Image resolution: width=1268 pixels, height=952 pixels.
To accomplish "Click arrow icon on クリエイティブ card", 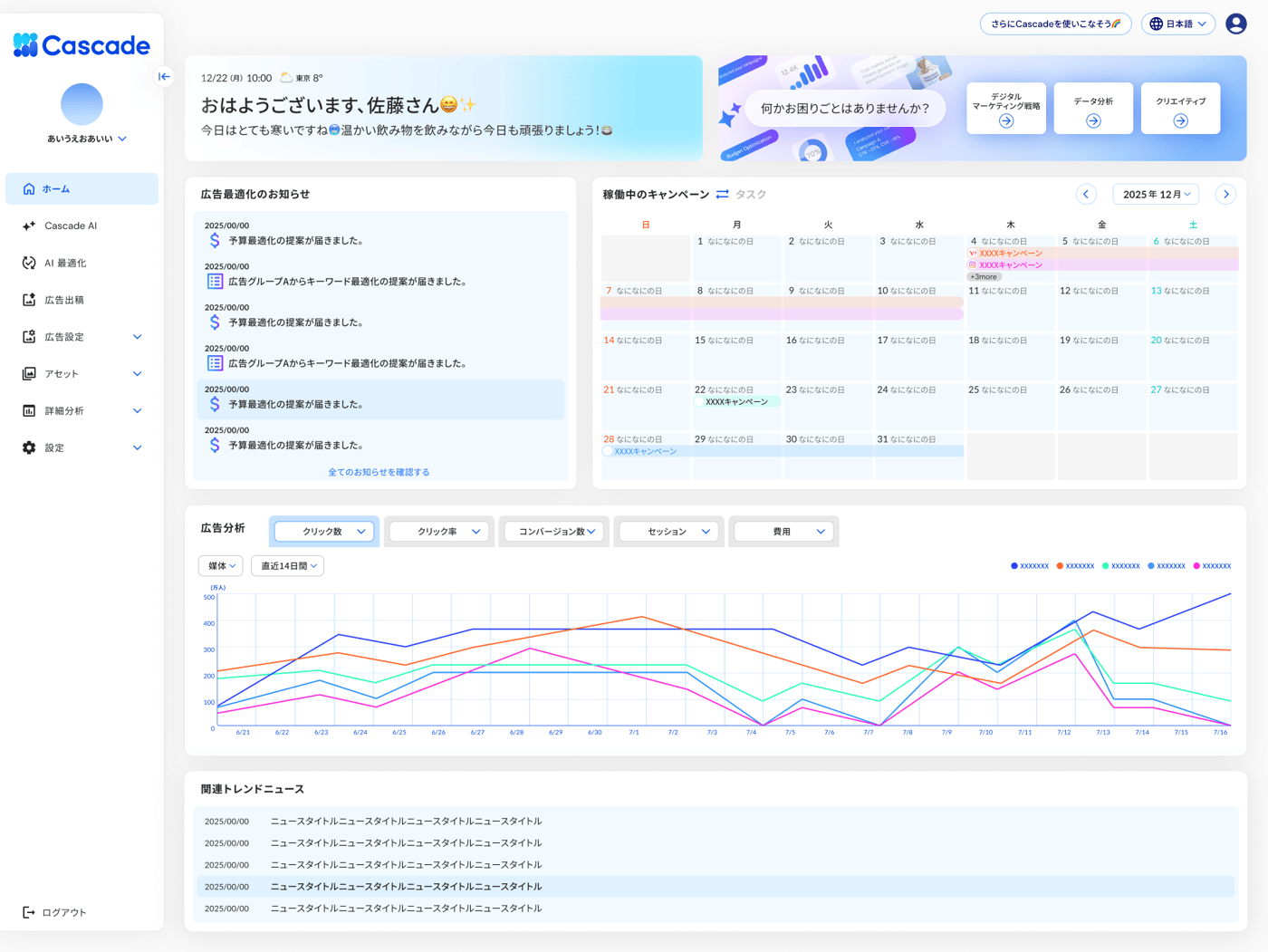I will (1180, 121).
